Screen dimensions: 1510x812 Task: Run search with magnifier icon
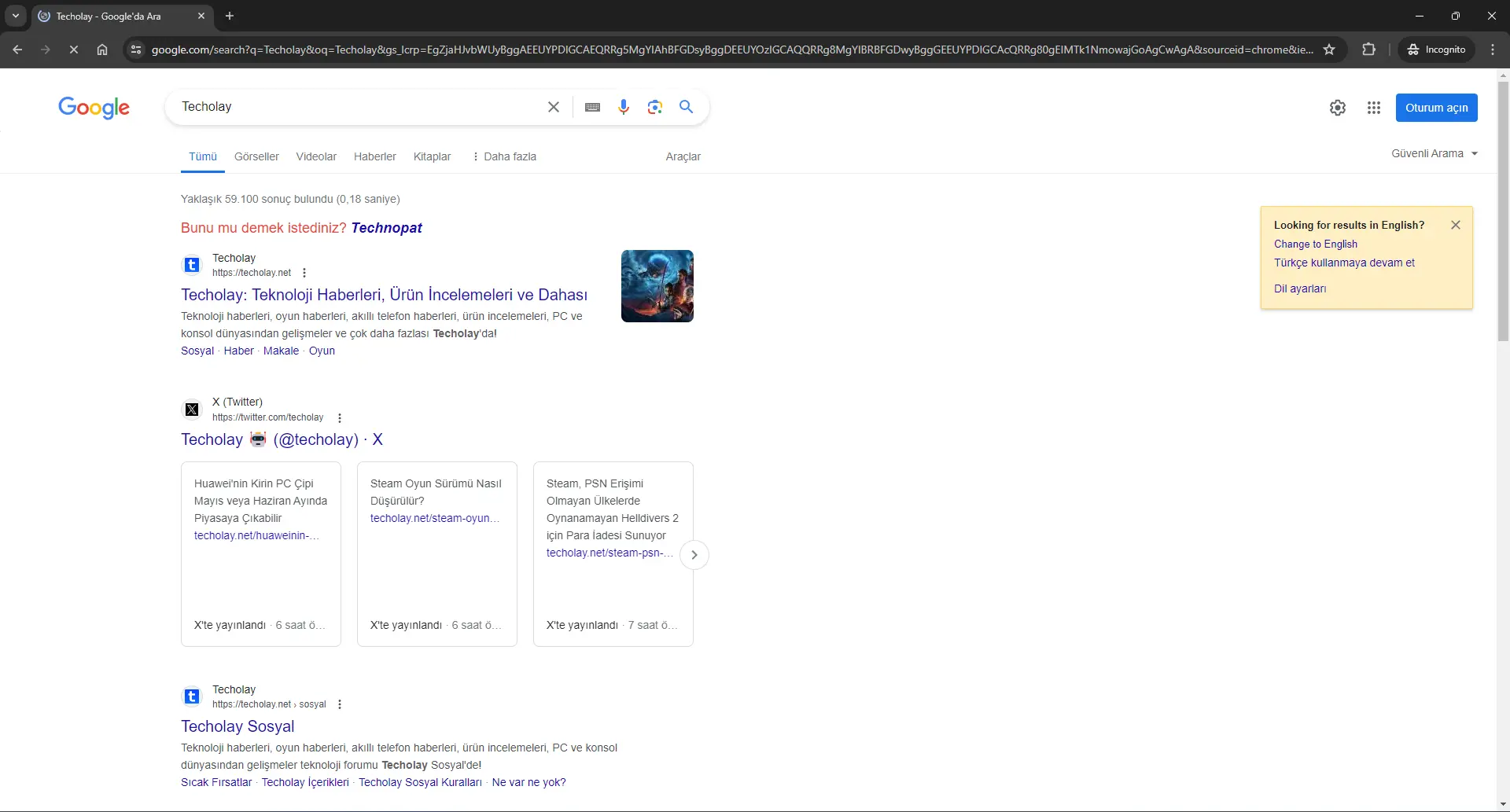(x=687, y=107)
